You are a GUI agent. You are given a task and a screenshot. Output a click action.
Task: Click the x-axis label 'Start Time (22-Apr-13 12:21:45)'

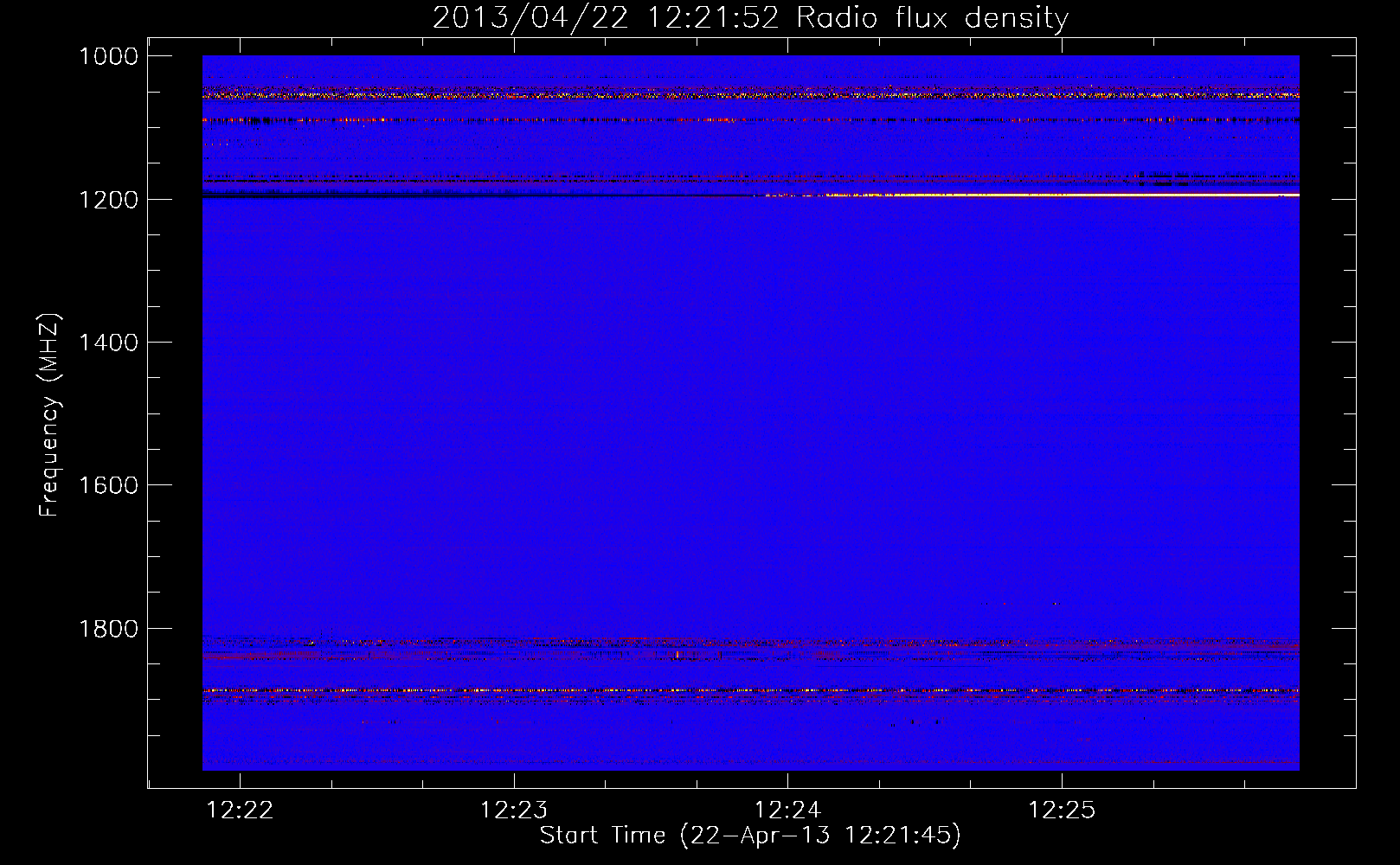pos(750,836)
